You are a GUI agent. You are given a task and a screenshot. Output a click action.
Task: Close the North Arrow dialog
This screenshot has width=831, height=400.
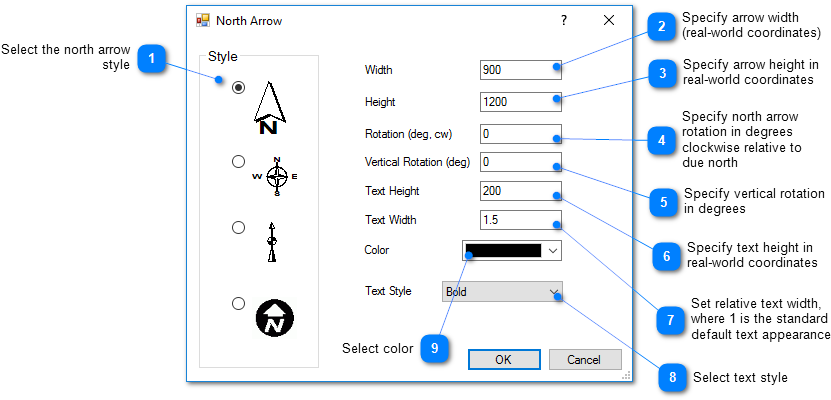[609, 20]
